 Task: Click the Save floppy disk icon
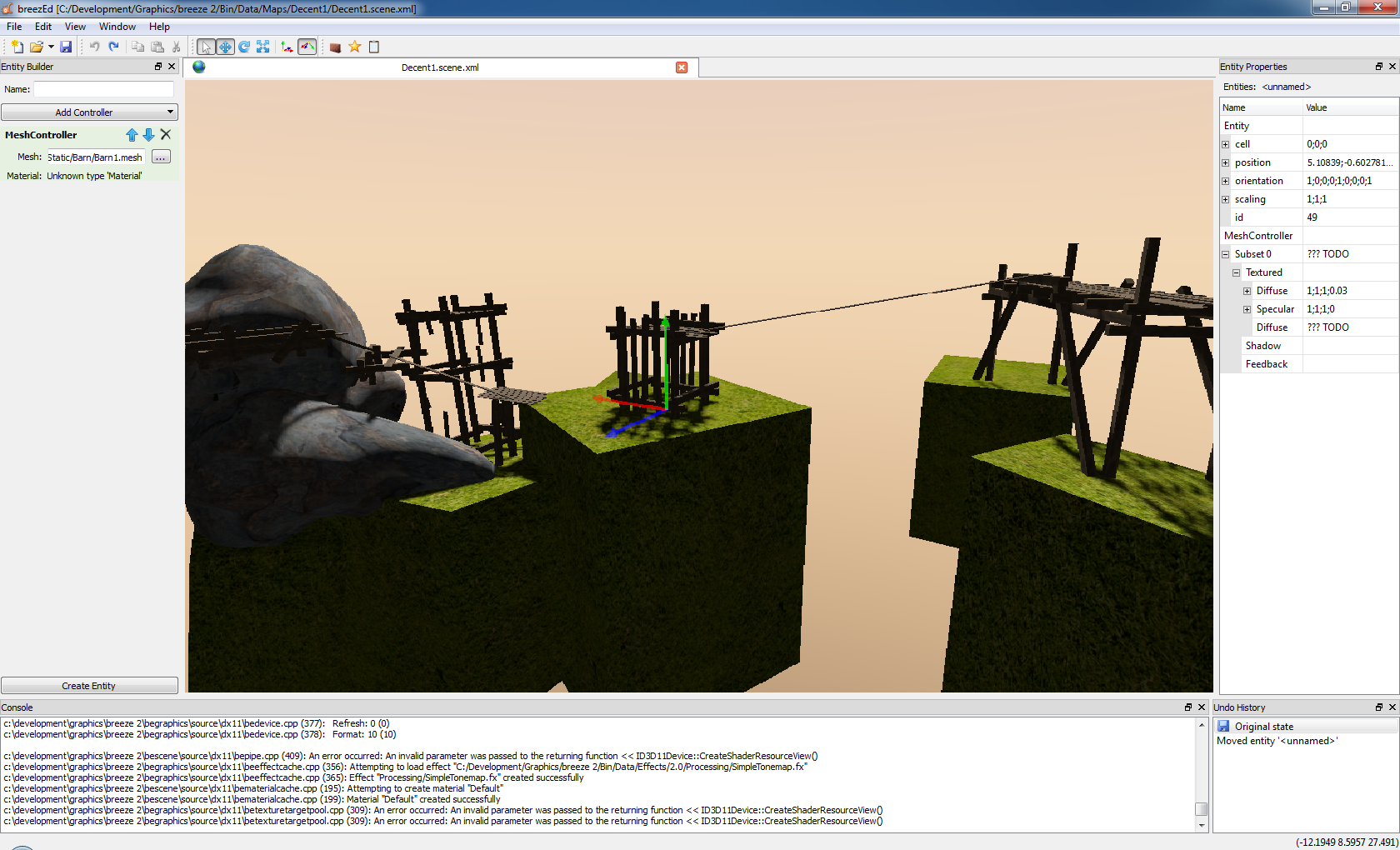pos(66,47)
